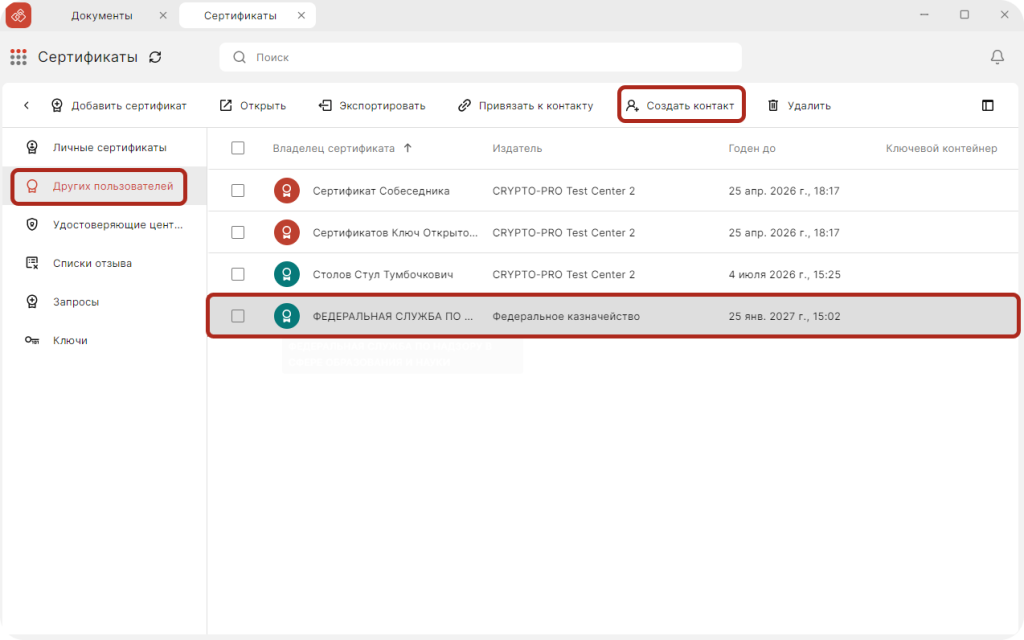Sort by Издатель column header

[x=517, y=148]
